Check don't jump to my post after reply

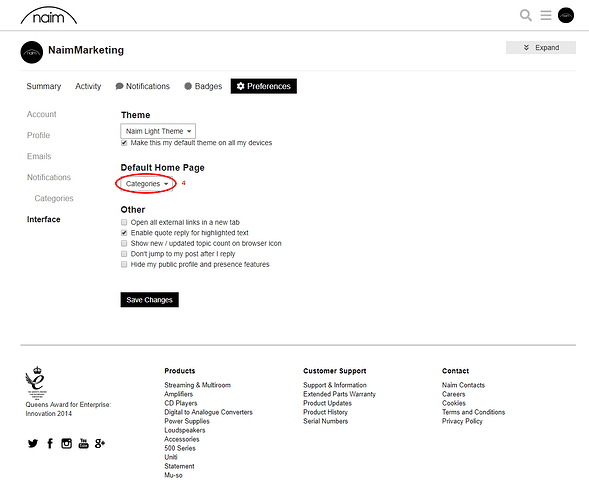pyautogui.click(x=124, y=254)
